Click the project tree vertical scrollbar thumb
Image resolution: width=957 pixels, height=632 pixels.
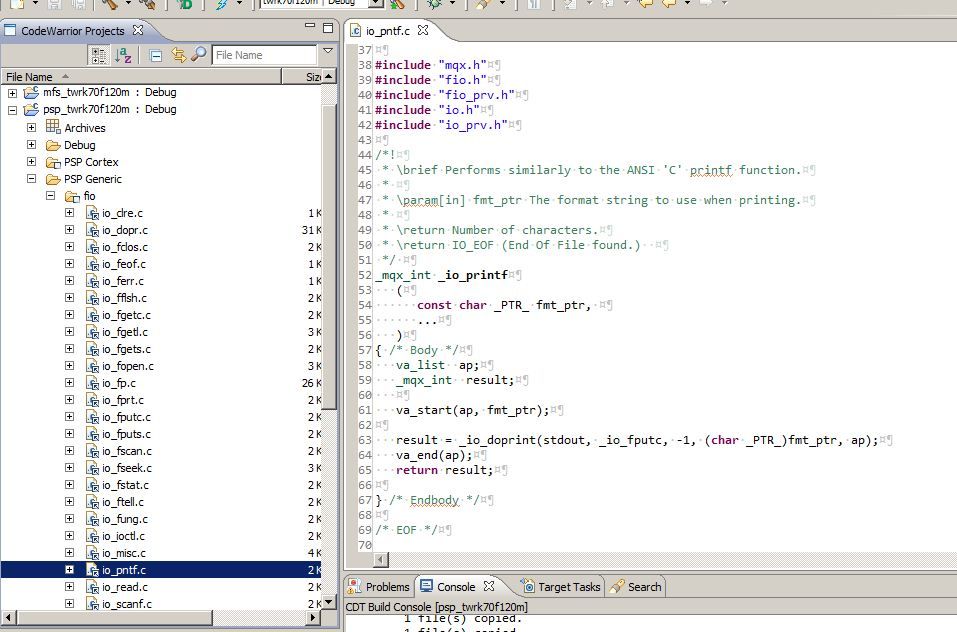[328, 257]
